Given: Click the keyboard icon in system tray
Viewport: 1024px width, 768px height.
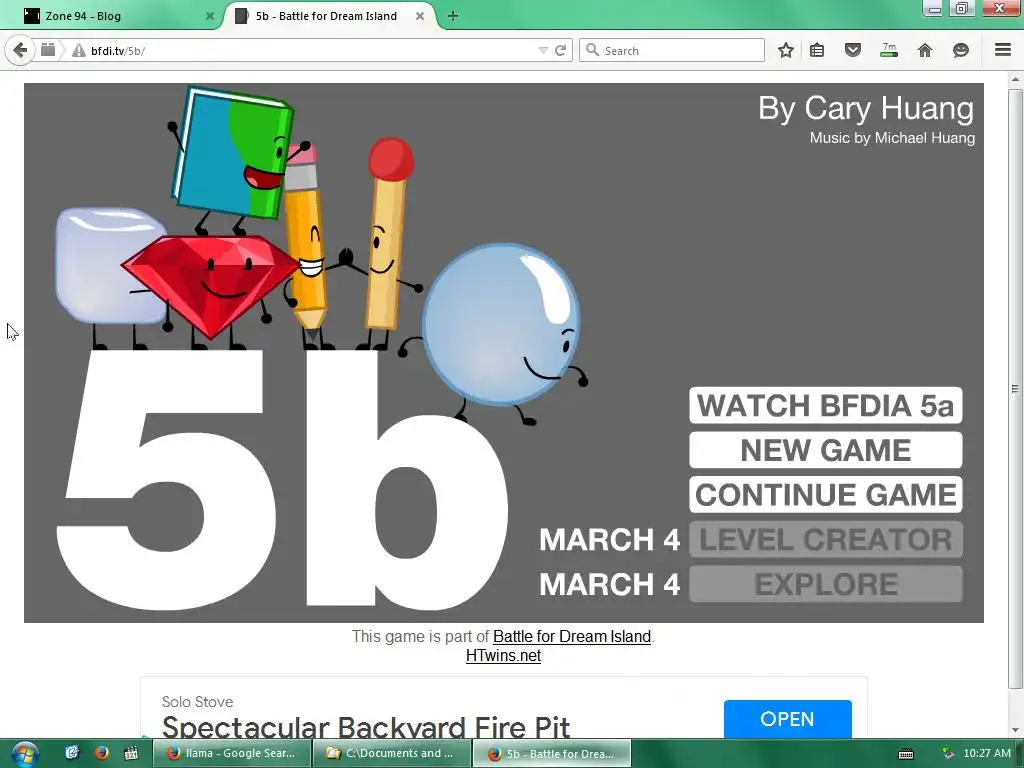Looking at the screenshot, I should [906, 754].
